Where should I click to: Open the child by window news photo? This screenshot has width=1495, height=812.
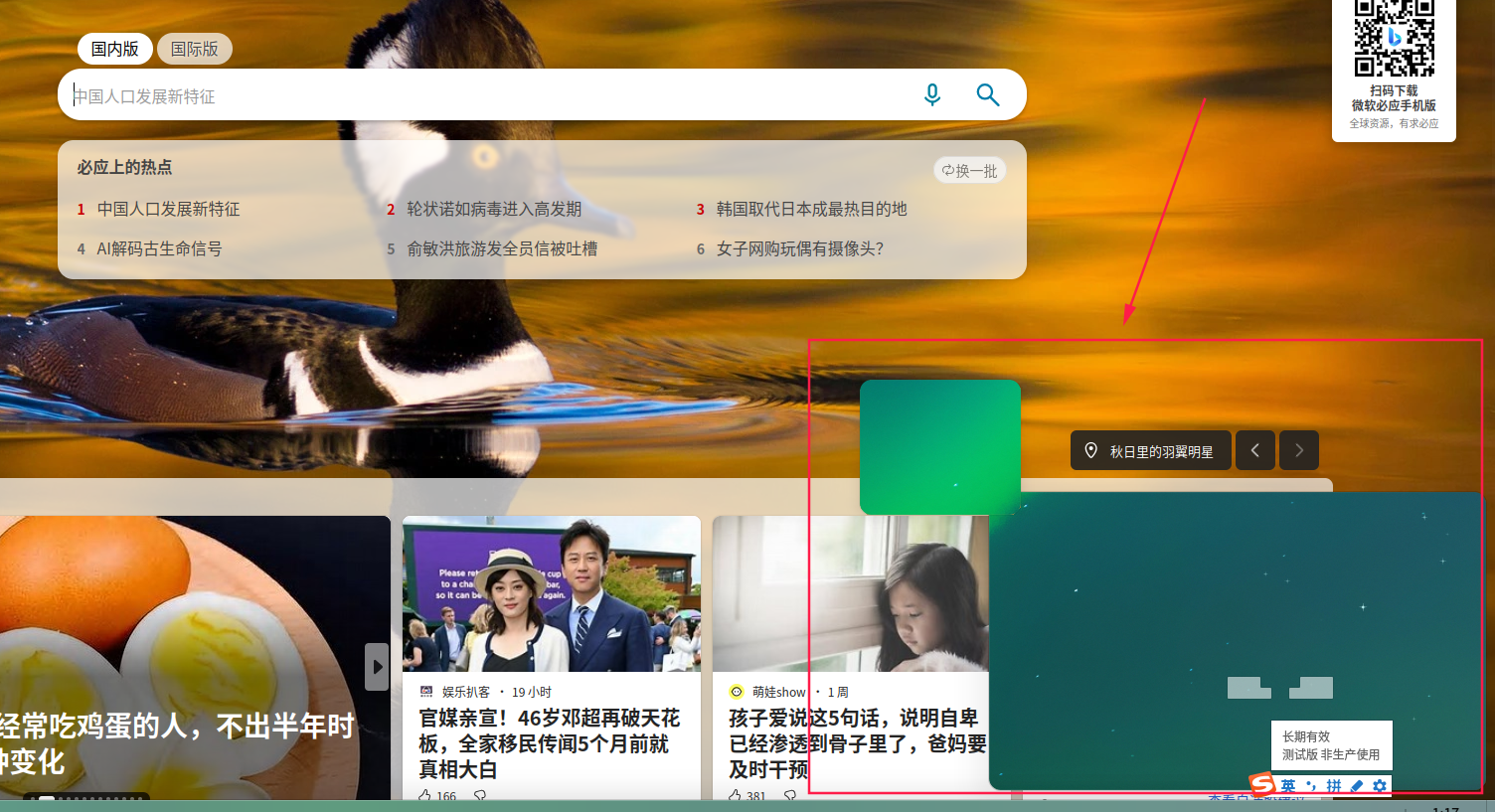click(x=851, y=593)
